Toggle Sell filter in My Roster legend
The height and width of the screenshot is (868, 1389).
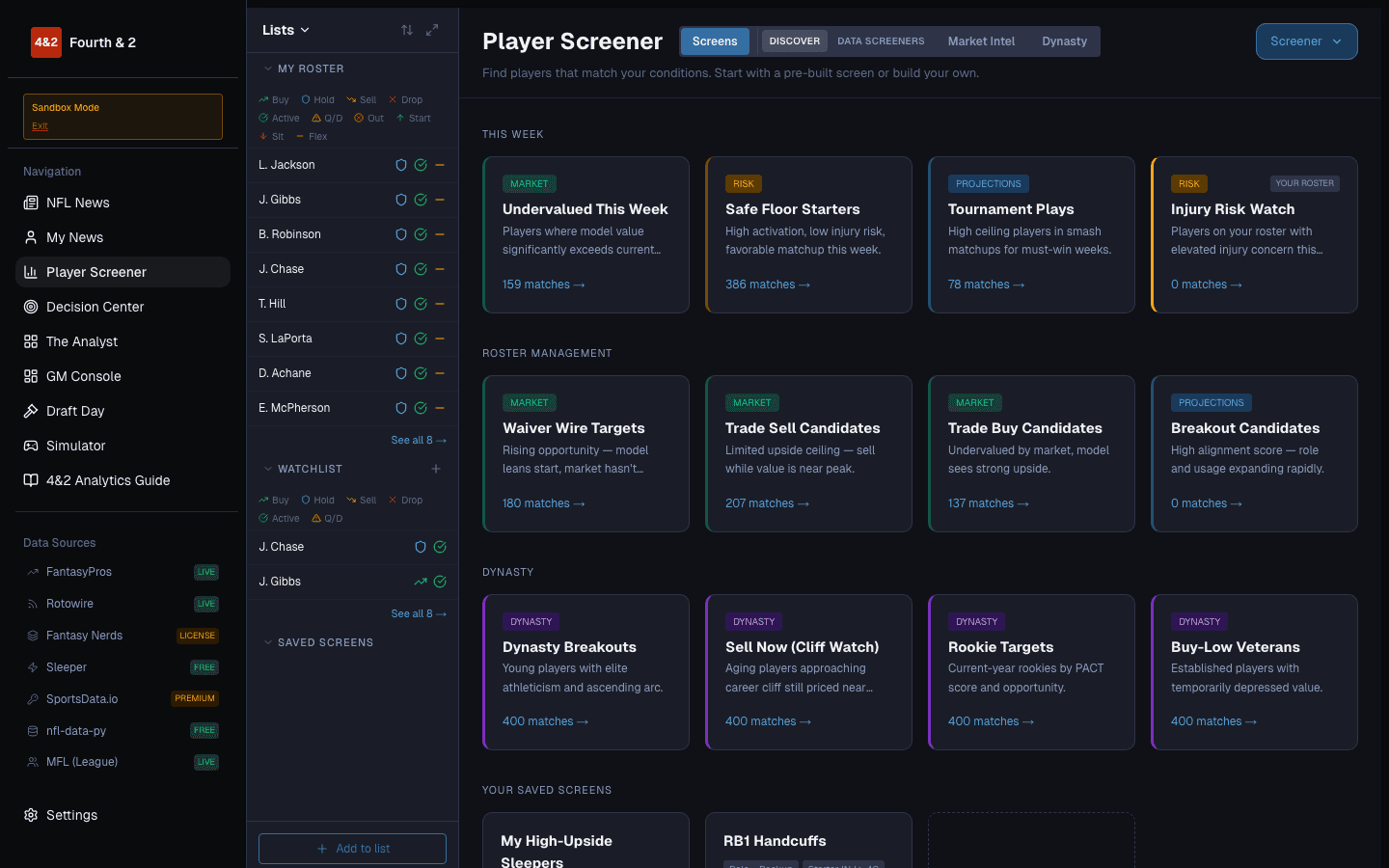pos(362,99)
